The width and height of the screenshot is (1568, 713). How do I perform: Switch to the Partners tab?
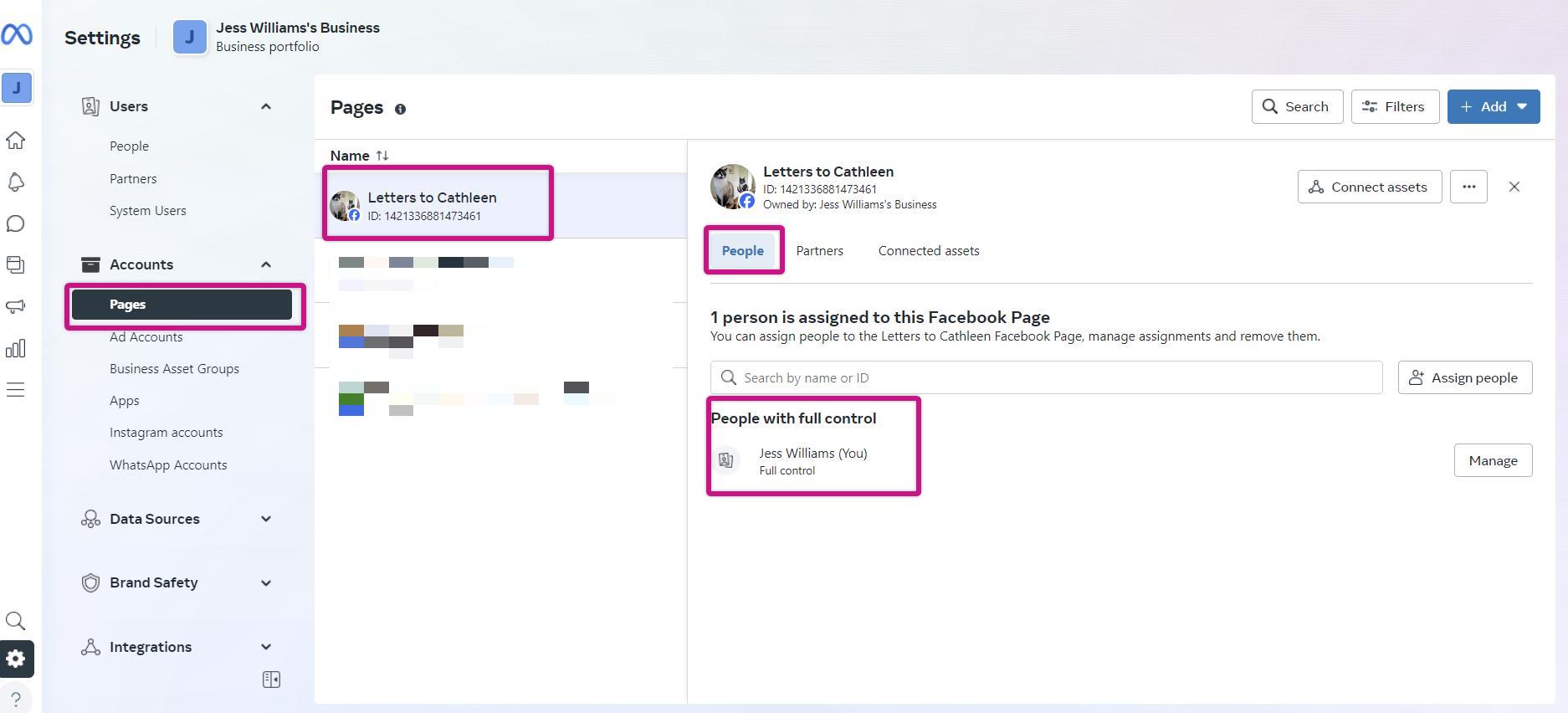pyautogui.click(x=819, y=251)
